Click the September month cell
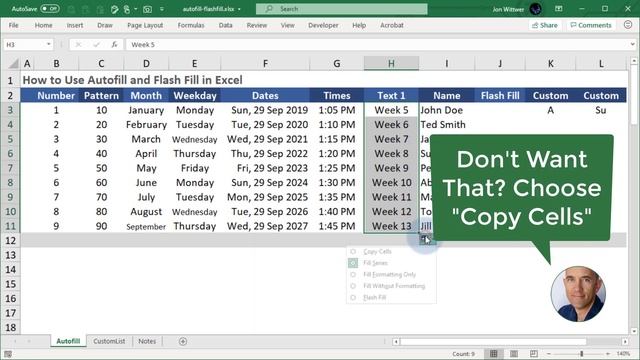 (x=146, y=226)
